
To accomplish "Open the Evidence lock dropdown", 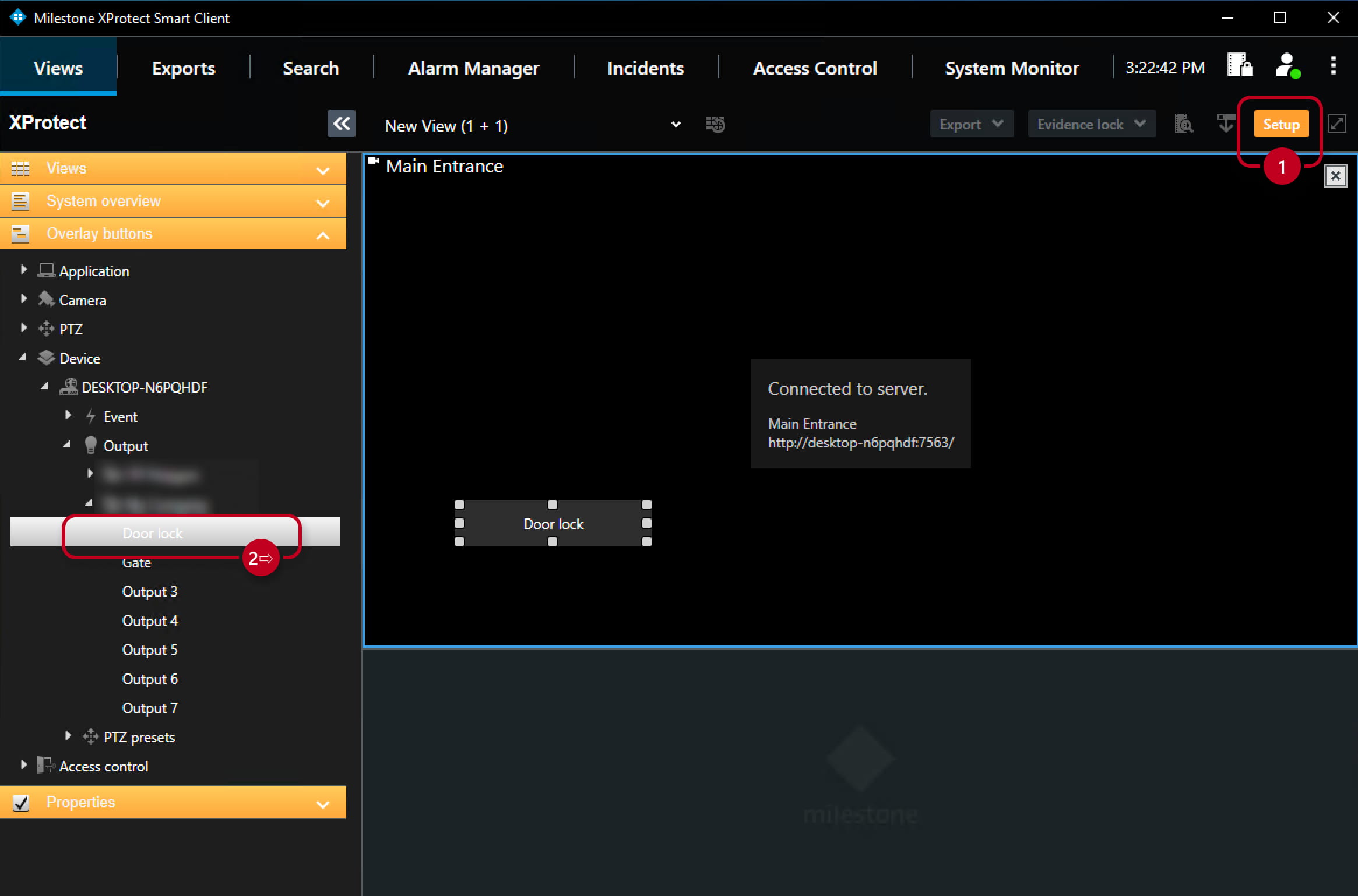I will click(1092, 124).
